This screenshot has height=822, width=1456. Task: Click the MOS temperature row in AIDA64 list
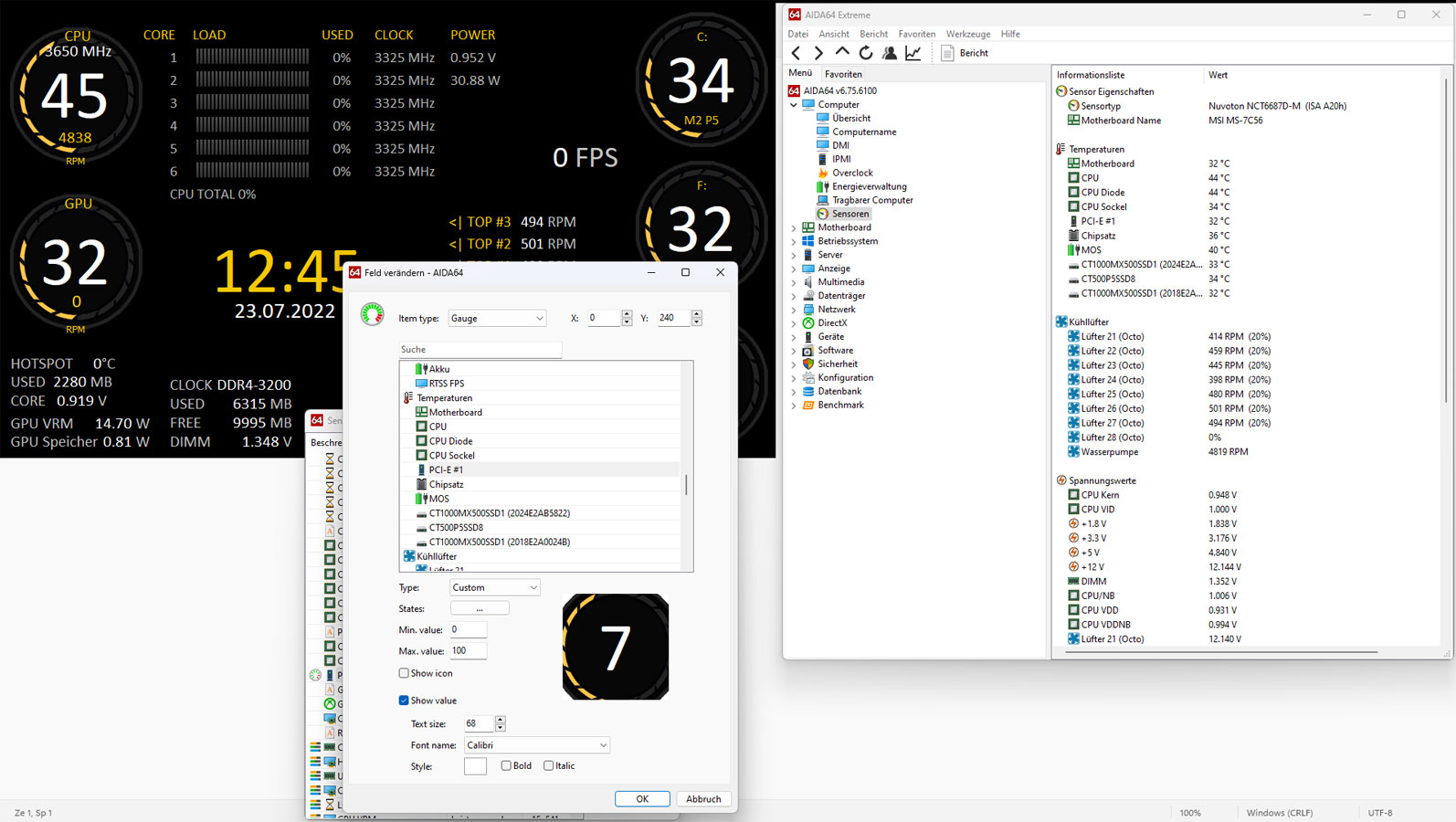(x=1246, y=250)
